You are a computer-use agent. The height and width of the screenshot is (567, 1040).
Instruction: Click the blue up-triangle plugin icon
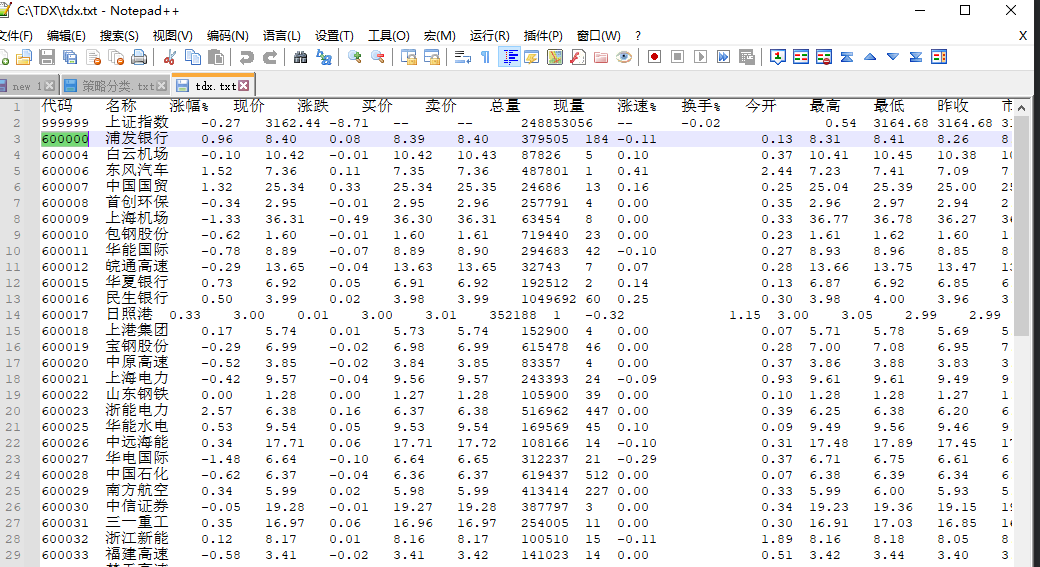coord(870,57)
